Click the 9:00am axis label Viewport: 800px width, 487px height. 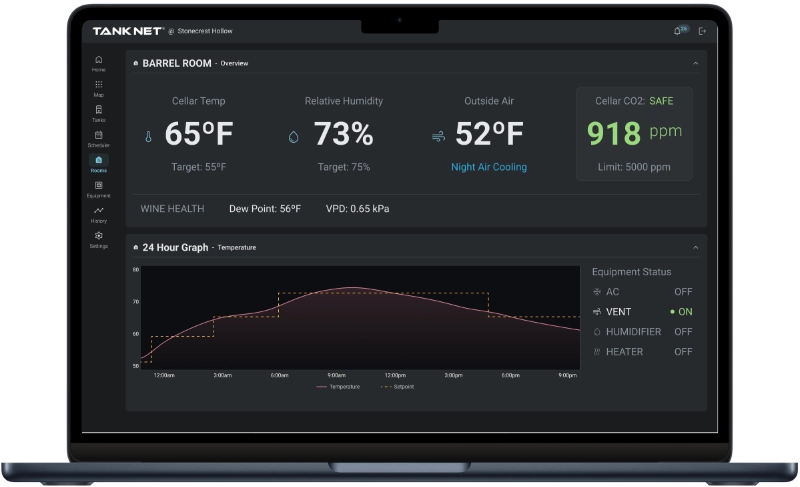tap(337, 375)
